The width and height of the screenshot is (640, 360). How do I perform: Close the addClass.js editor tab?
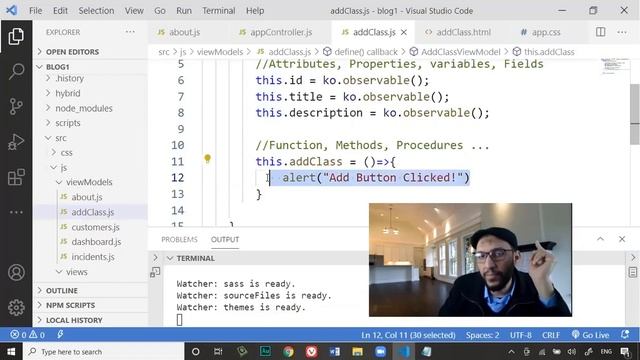pos(404,32)
